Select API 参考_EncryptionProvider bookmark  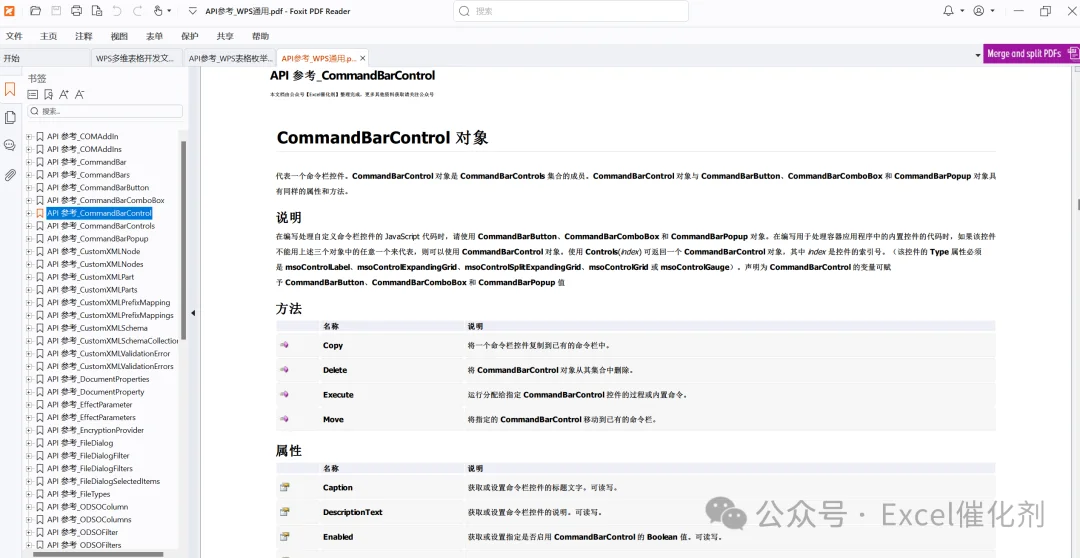coord(95,430)
